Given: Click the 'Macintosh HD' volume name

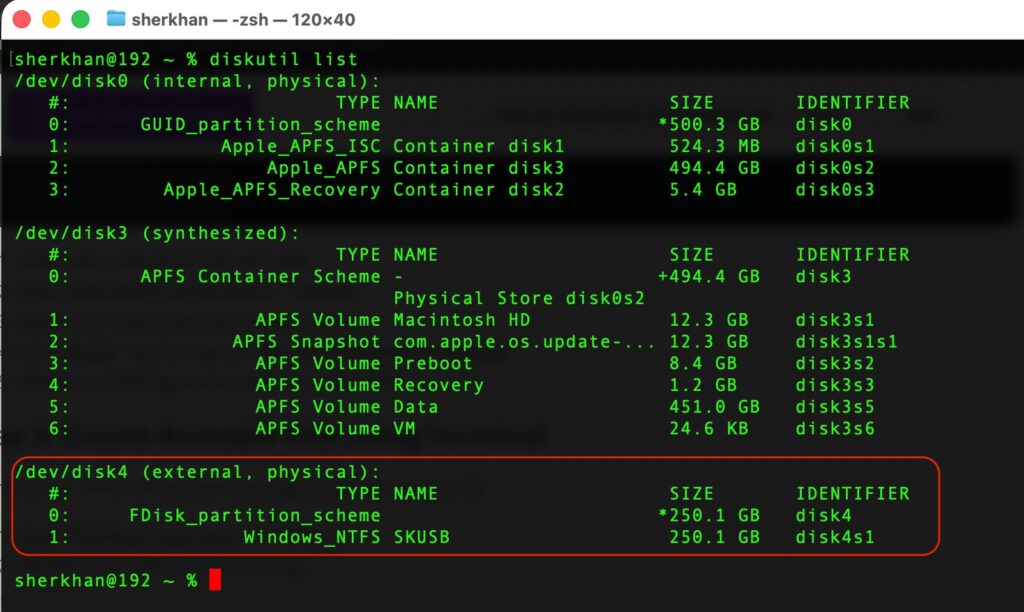Looking at the screenshot, I should pos(461,320).
